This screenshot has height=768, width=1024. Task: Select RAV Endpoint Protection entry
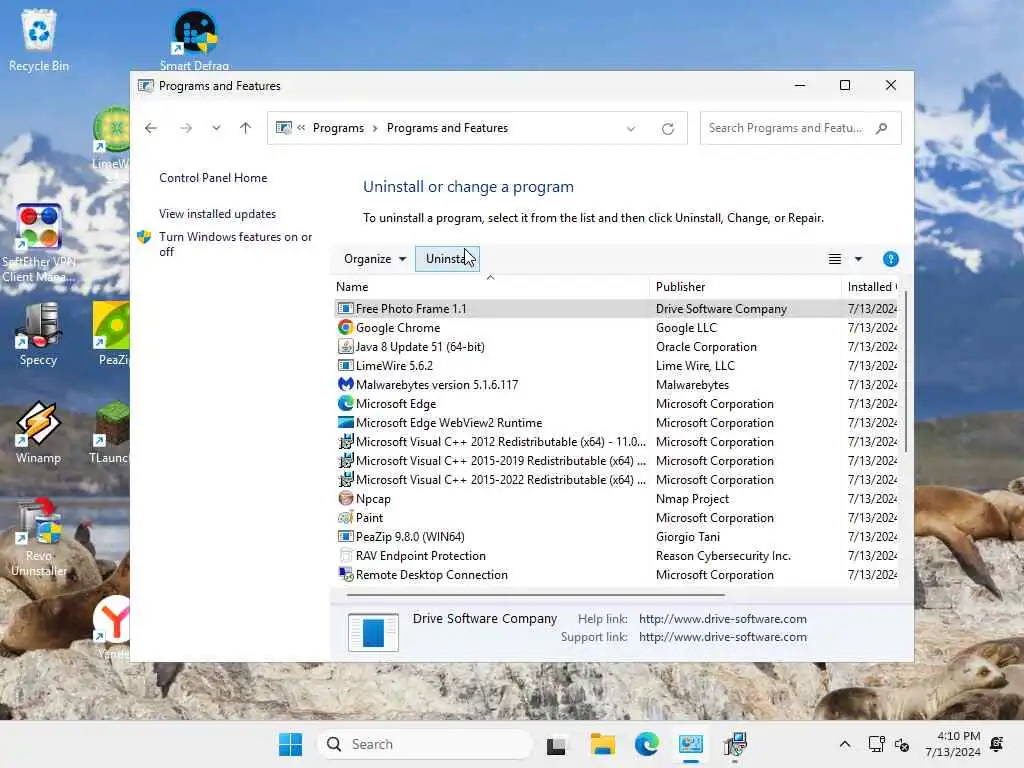(x=616, y=556)
